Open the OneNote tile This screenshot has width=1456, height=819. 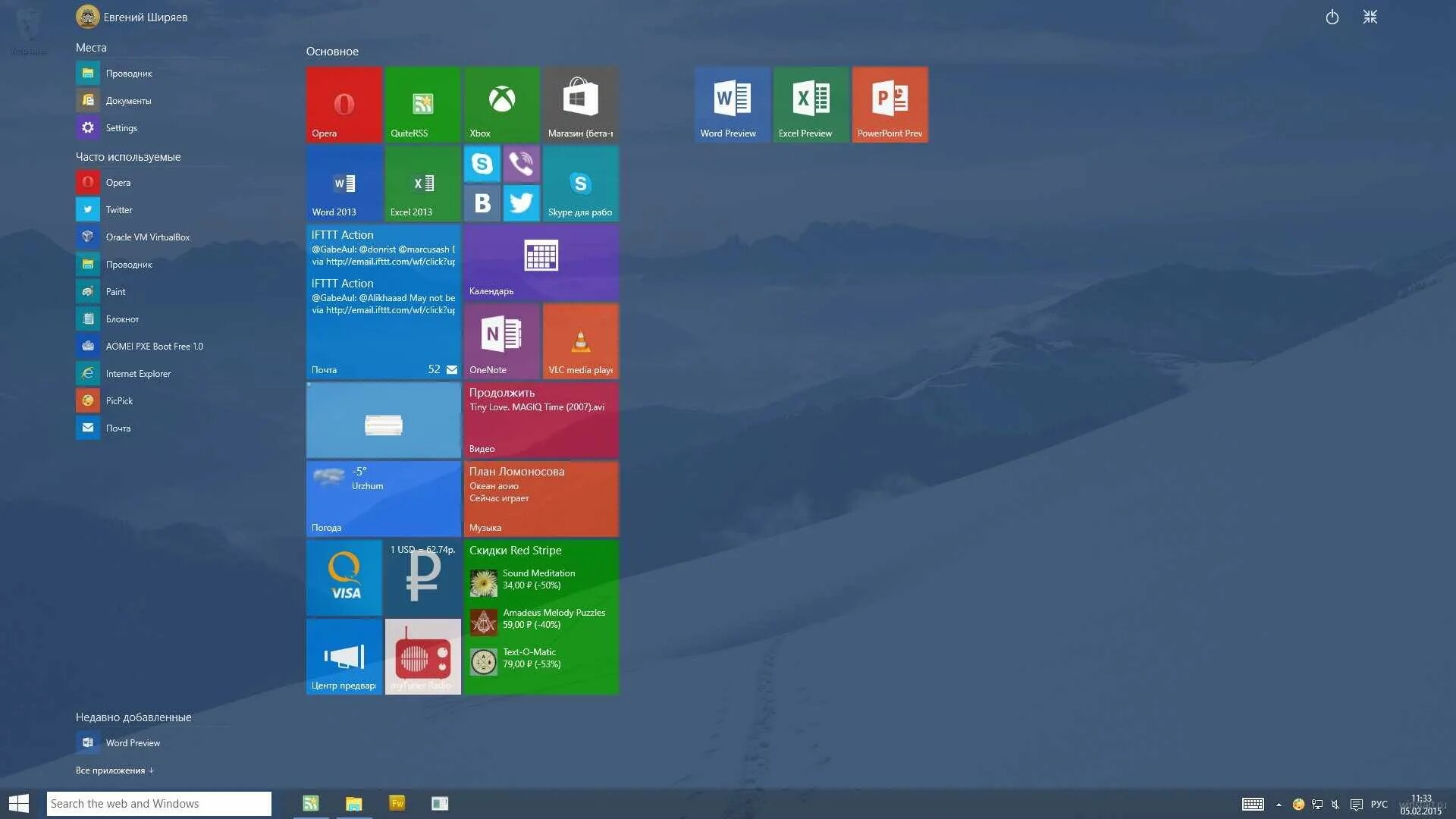[x=501, y=340]
